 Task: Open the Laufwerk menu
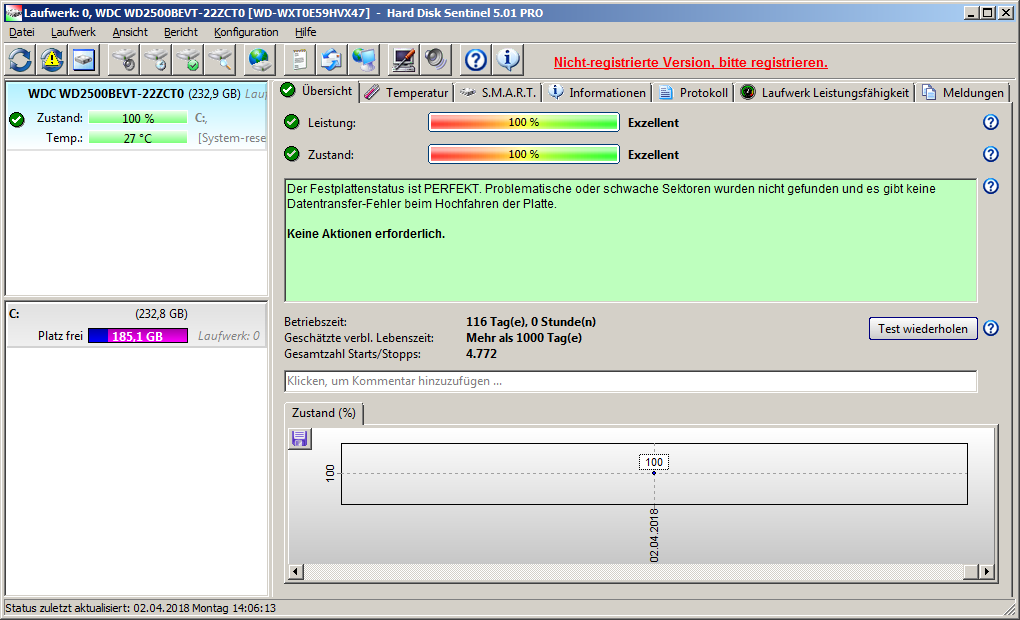coord(73,32)
